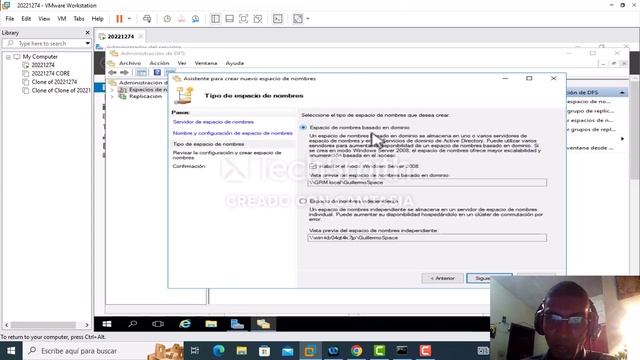Go to 'Nombre y configuración de espacio de nombres' step
640x360 pixels.
(233, 133)
